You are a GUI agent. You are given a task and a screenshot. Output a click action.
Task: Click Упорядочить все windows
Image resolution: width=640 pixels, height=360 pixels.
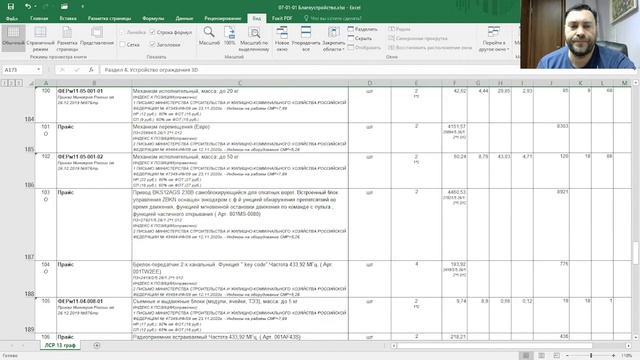306,39
